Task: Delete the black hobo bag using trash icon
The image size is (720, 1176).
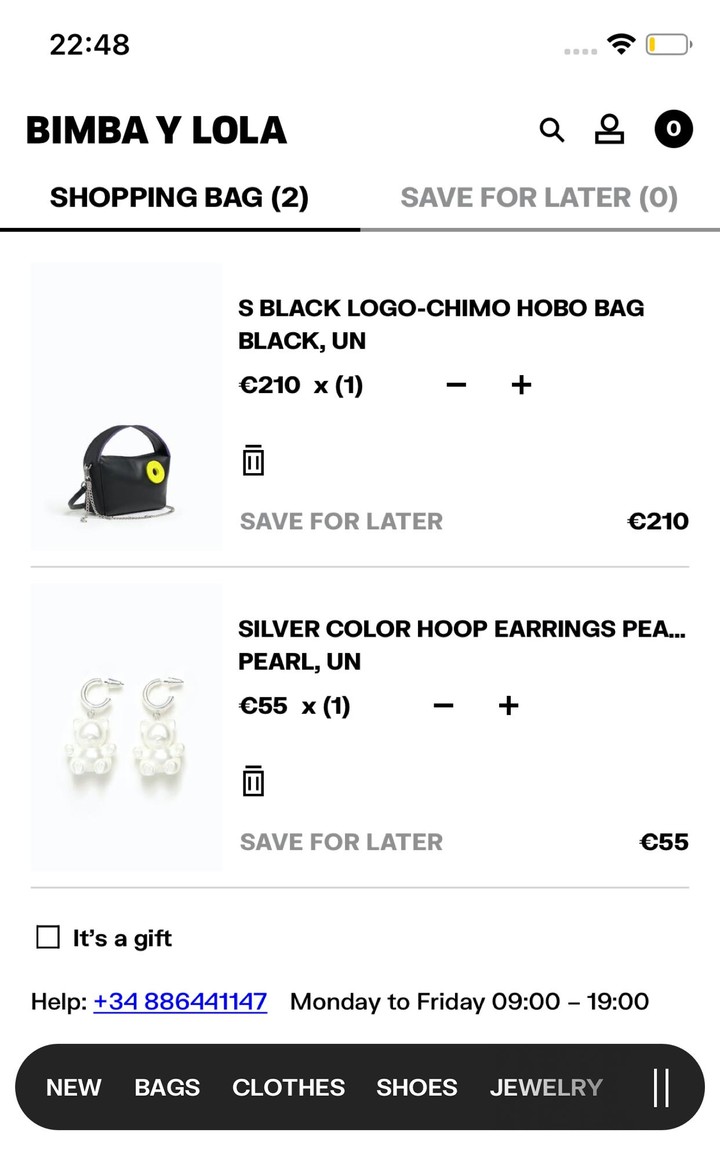Action: [253, 461]
